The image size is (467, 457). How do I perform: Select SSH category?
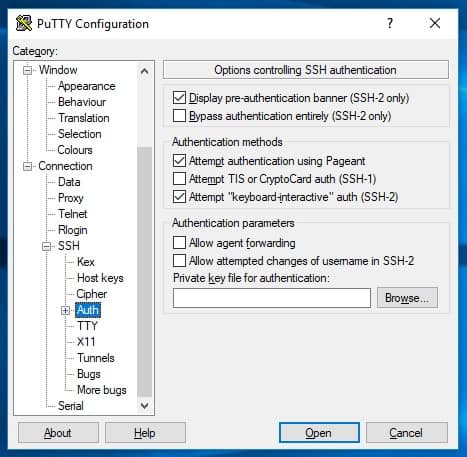tap(69, 246)
